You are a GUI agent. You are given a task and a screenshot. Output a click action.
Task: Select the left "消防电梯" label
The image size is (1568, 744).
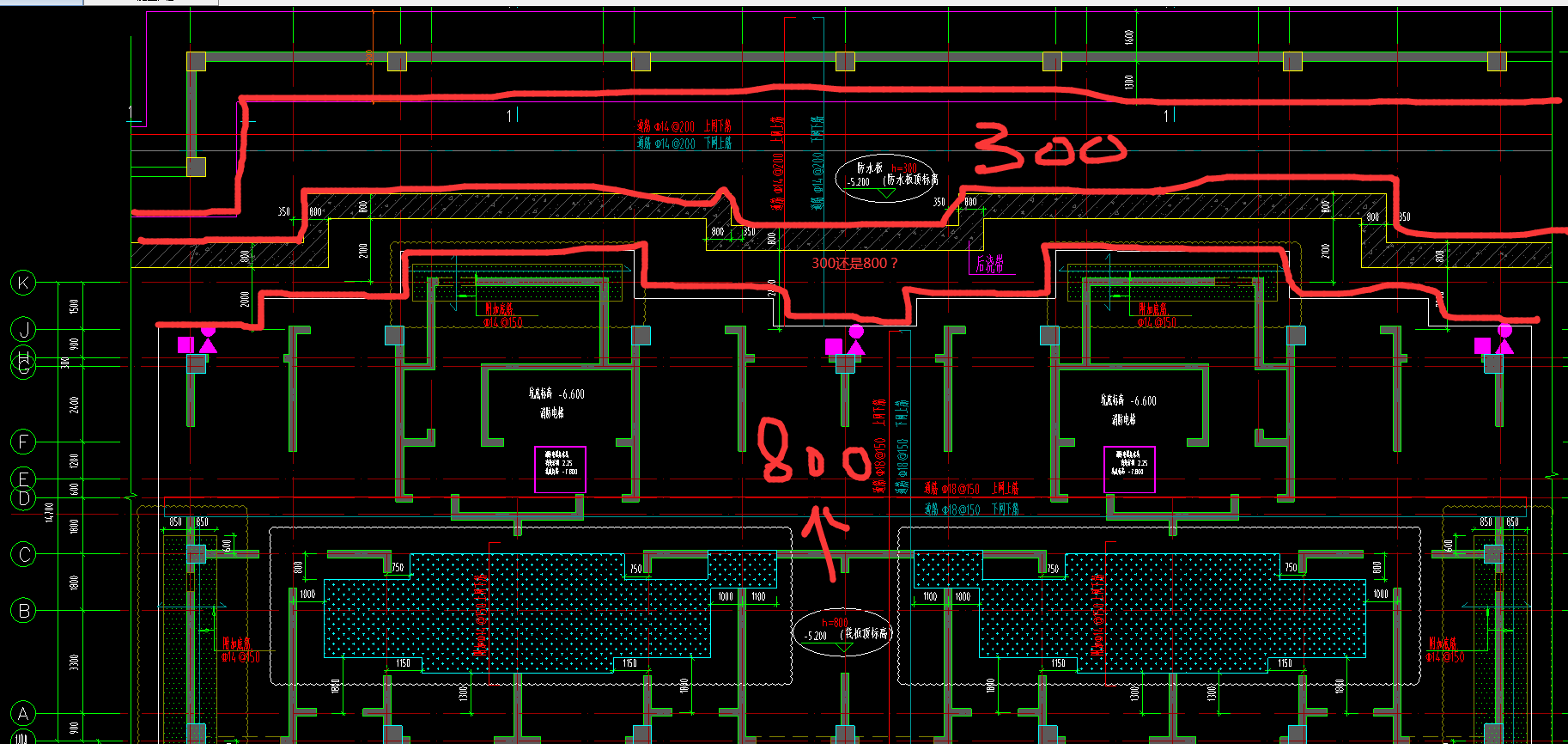pos(552,413)
